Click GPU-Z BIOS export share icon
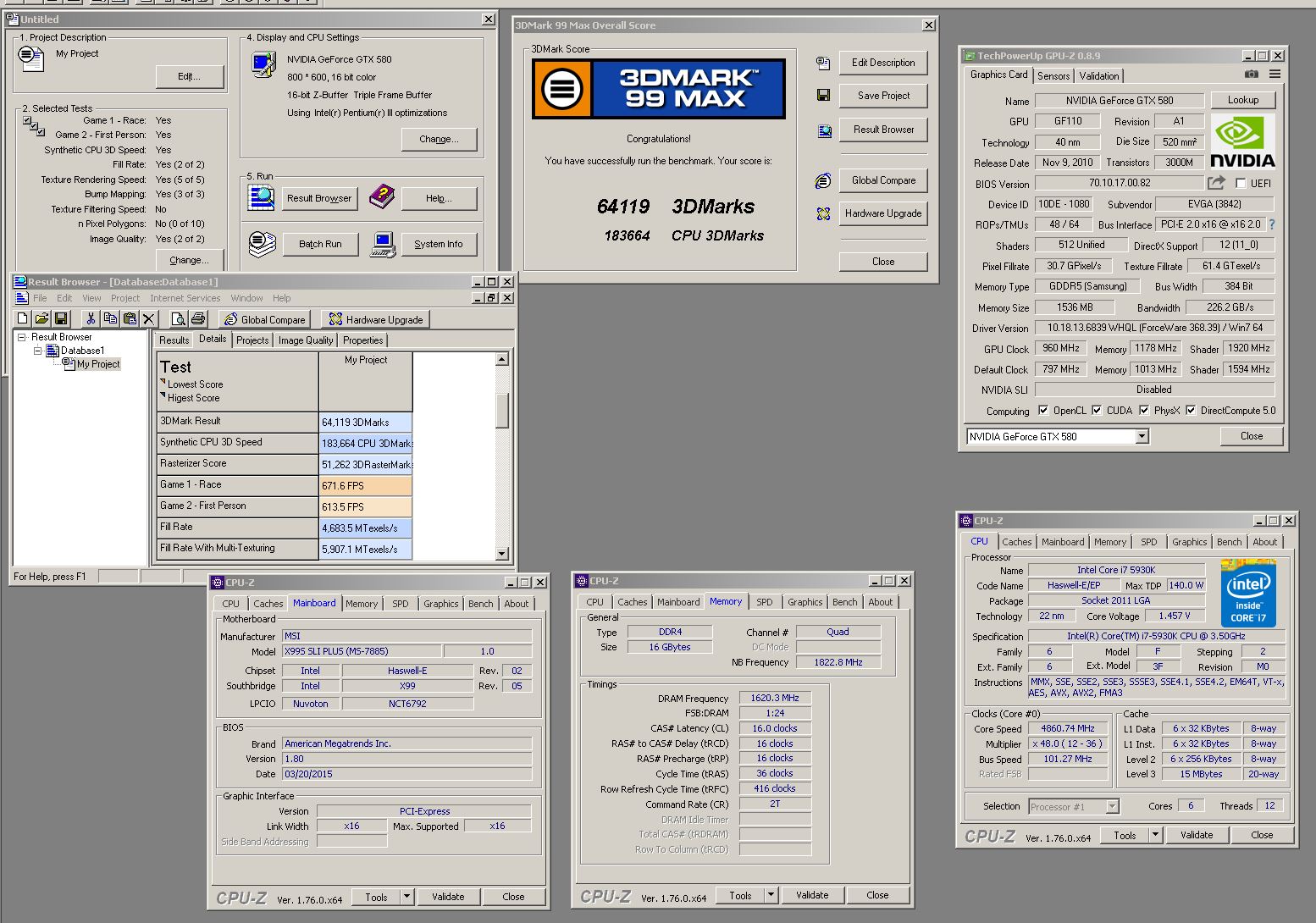This screenshot has width=1316, height=923. [x=1217, y=183]
